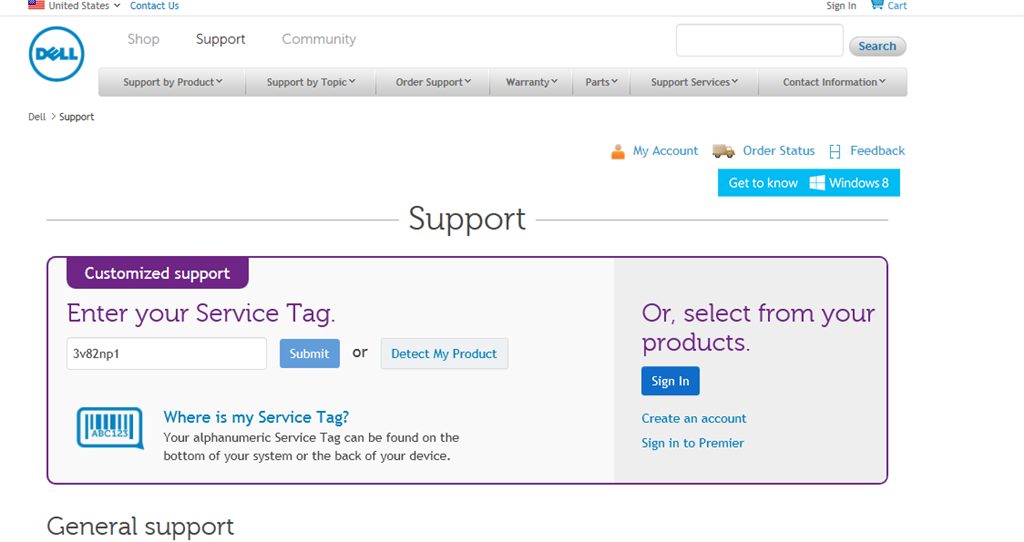Click the United States flag icon

[x=36, y=5]
